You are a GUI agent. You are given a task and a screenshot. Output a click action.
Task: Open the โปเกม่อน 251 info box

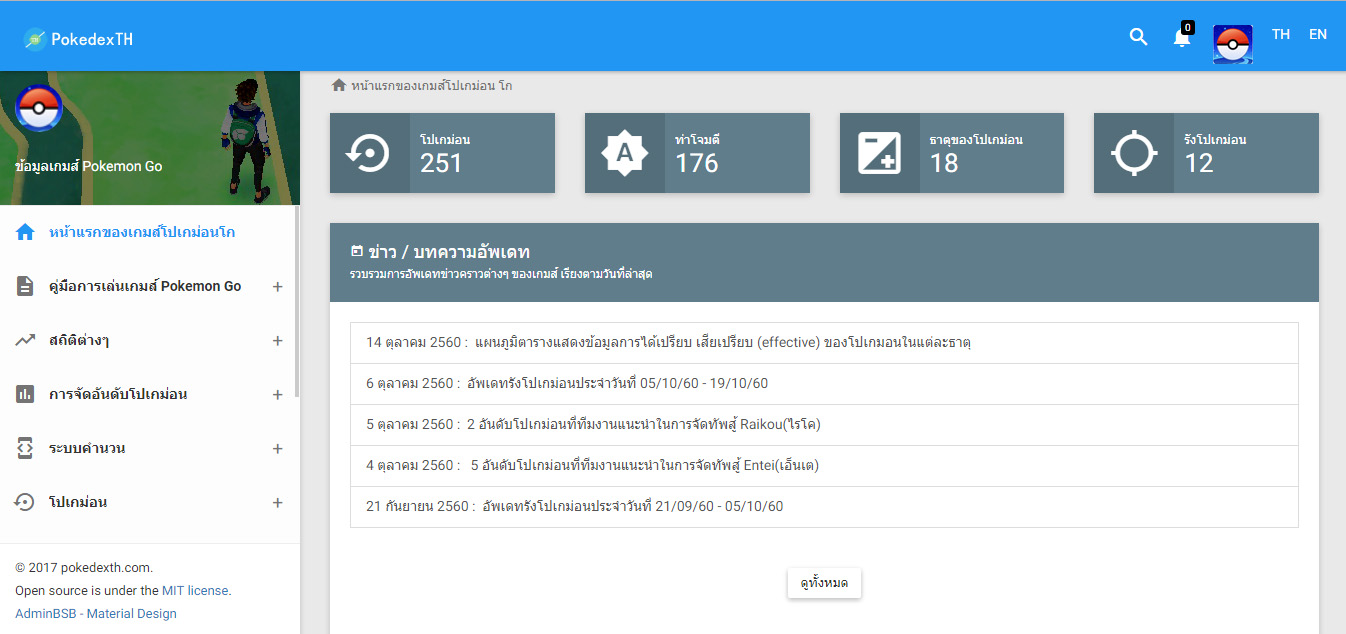coord(442,153)
